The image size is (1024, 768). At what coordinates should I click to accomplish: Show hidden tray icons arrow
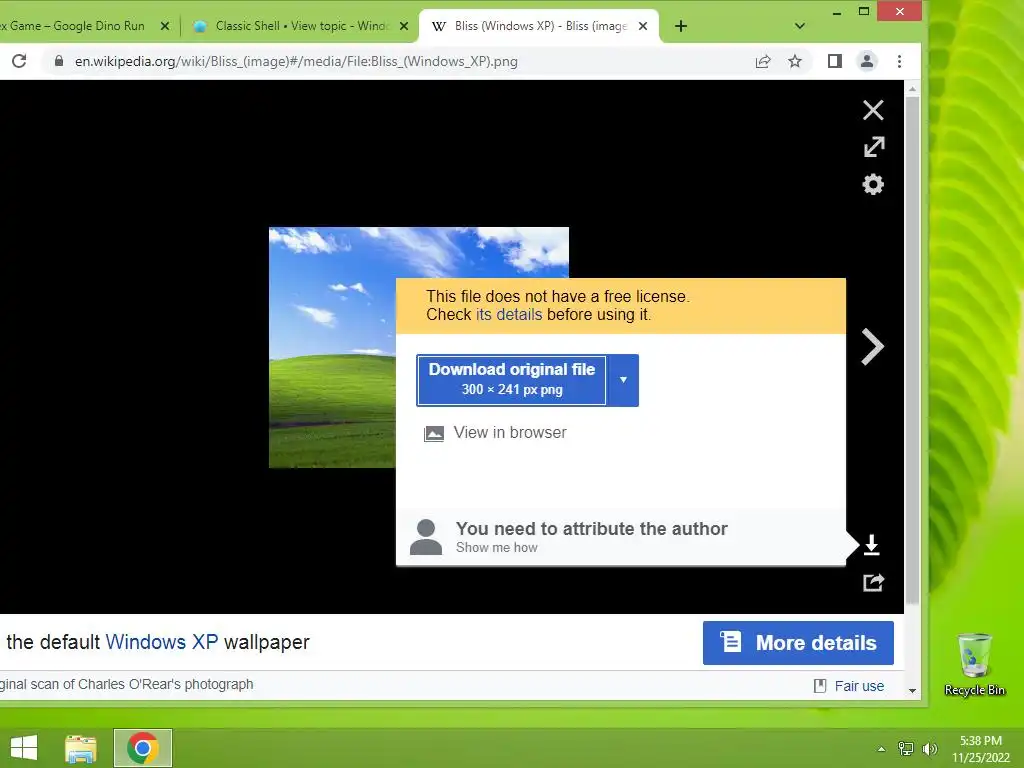pyautogui.click(x=881, y=749)
